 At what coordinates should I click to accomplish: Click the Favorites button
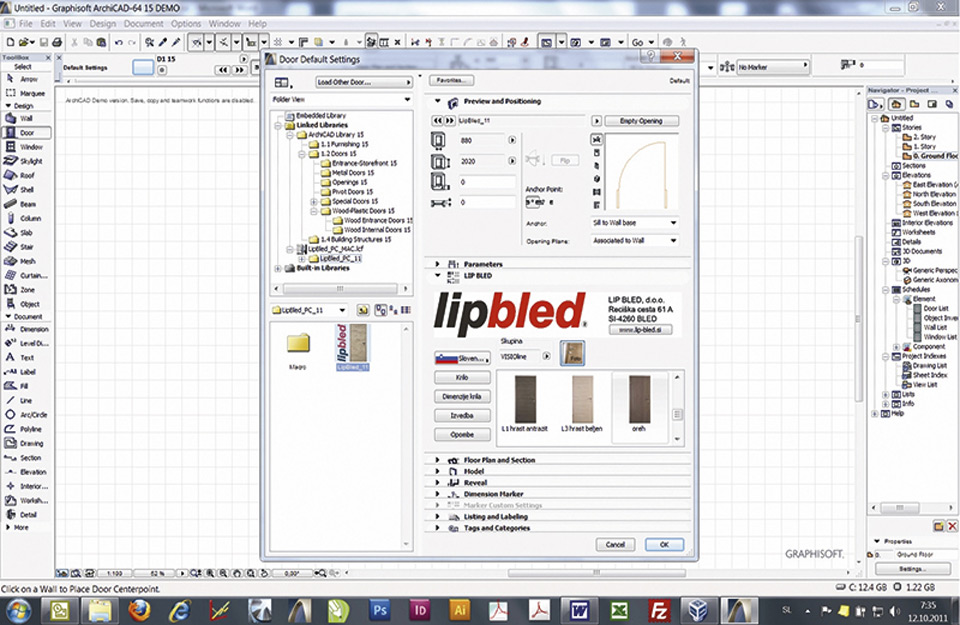451,80
